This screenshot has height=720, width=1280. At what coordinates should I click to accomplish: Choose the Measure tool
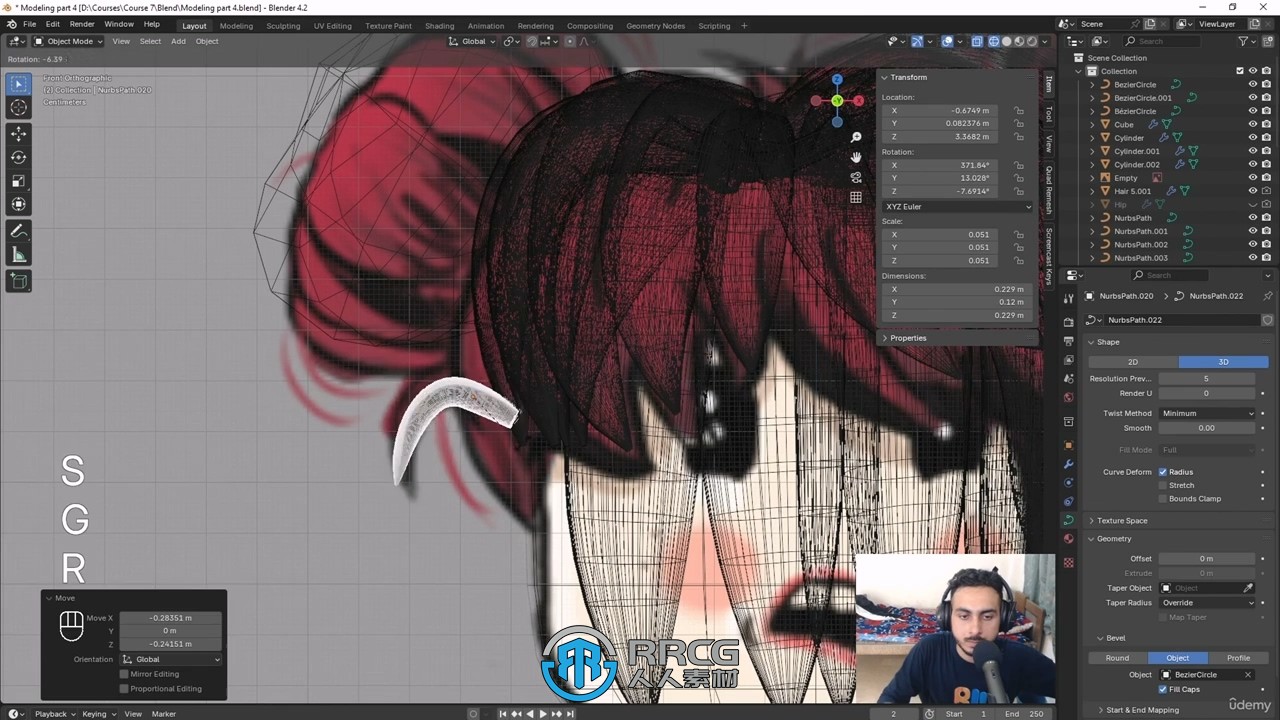coord(18,255)
